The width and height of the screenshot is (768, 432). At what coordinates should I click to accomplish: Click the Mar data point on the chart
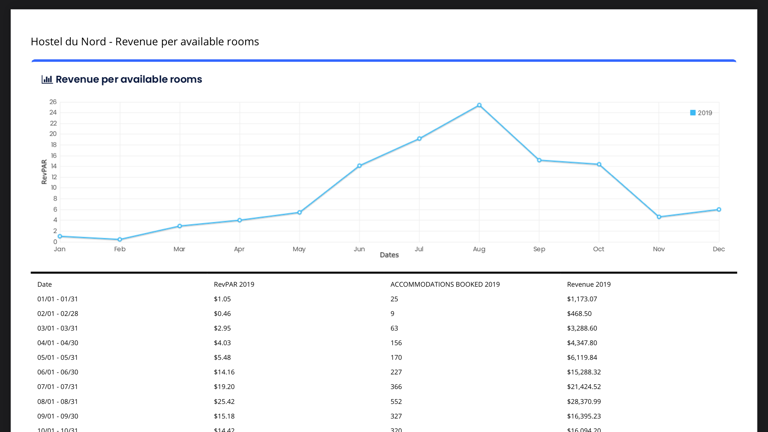coord(180,226)
